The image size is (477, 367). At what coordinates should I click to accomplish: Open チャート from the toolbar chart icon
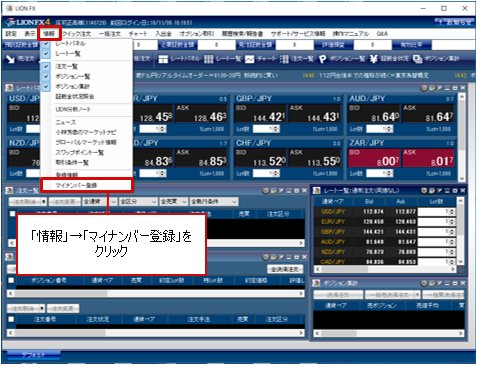point(249,59)
